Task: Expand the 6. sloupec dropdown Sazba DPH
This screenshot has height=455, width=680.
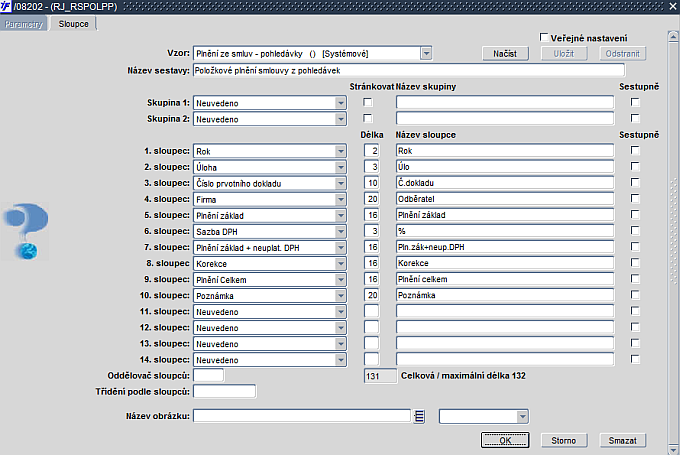Action: tap(341, 231)
